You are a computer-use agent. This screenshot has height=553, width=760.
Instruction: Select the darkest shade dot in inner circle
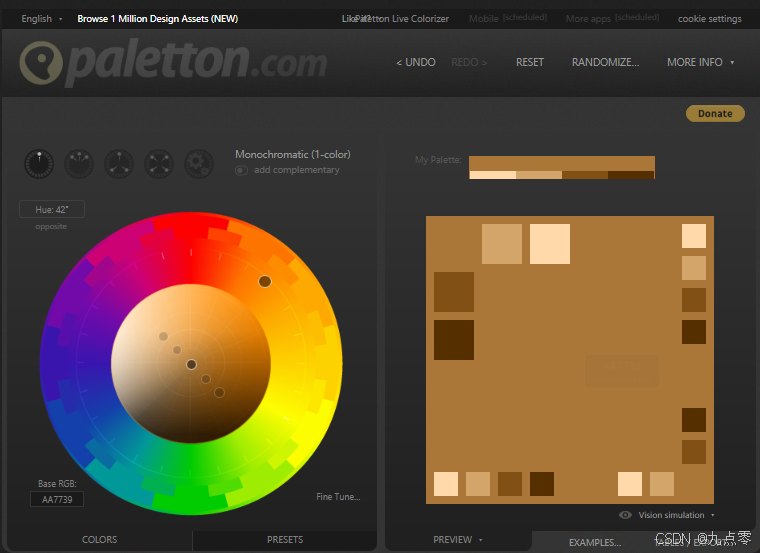coord(219,392)
